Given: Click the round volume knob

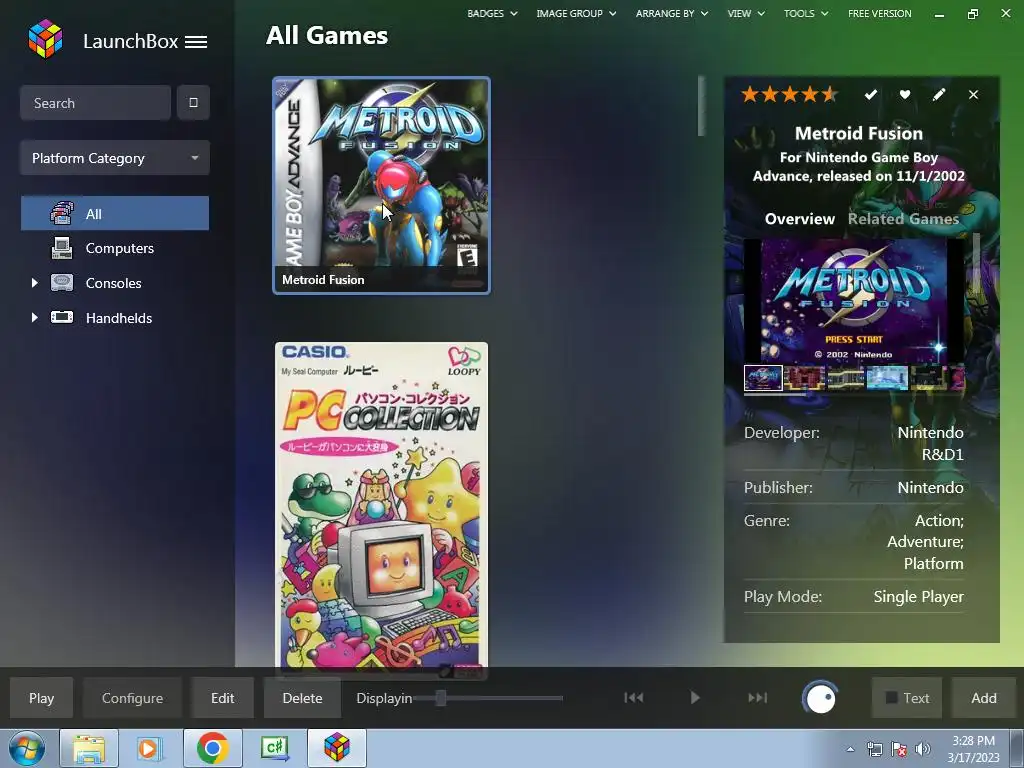Looking at the screenshot, I should point(820,698).
